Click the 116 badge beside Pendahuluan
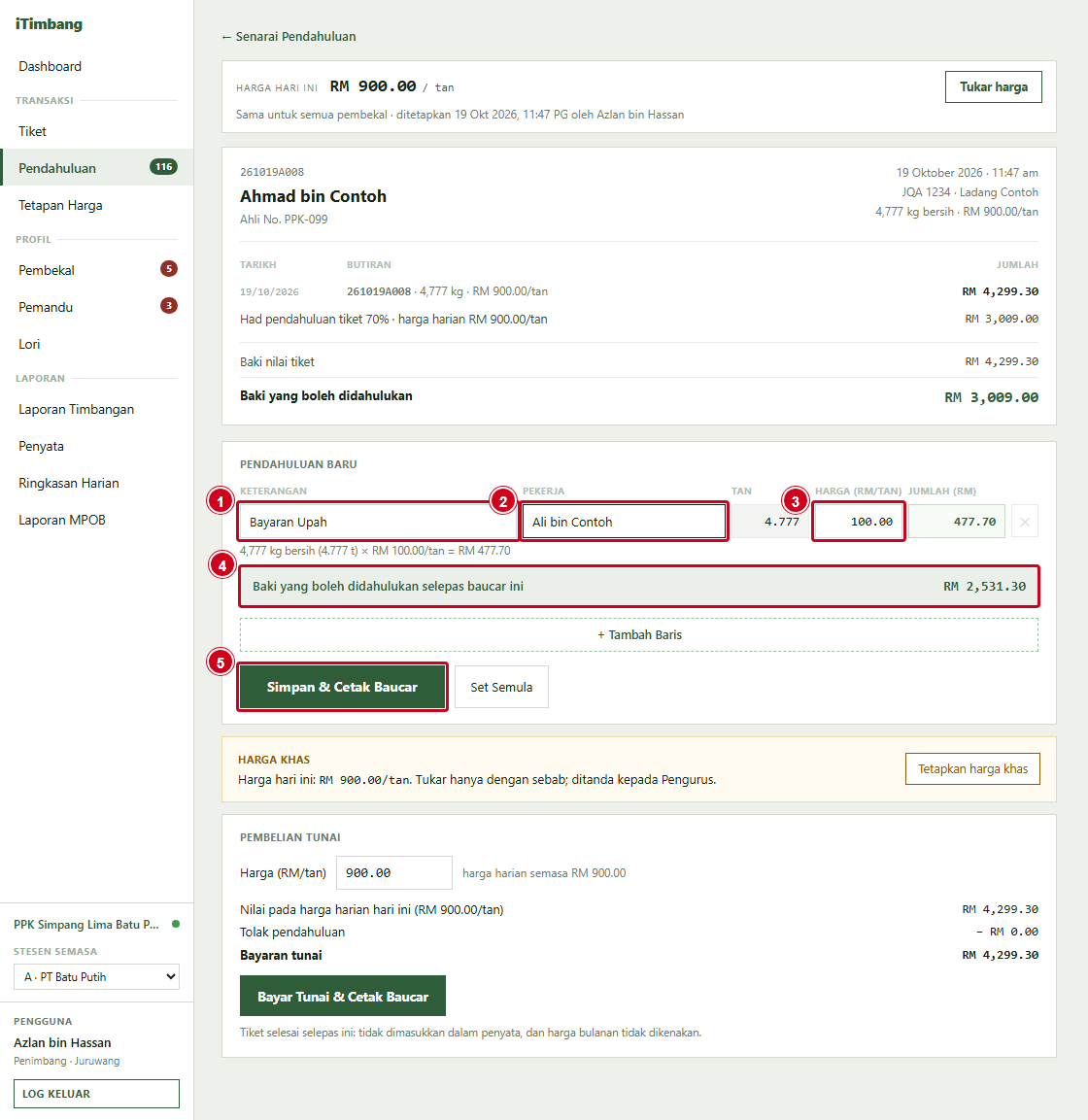 point(163,167)
